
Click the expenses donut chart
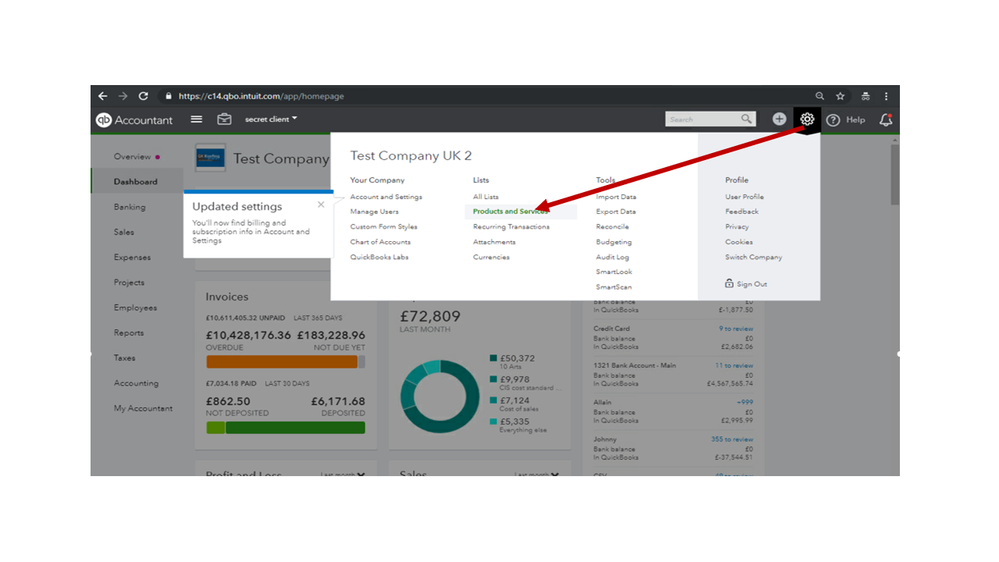pos(439,396)
